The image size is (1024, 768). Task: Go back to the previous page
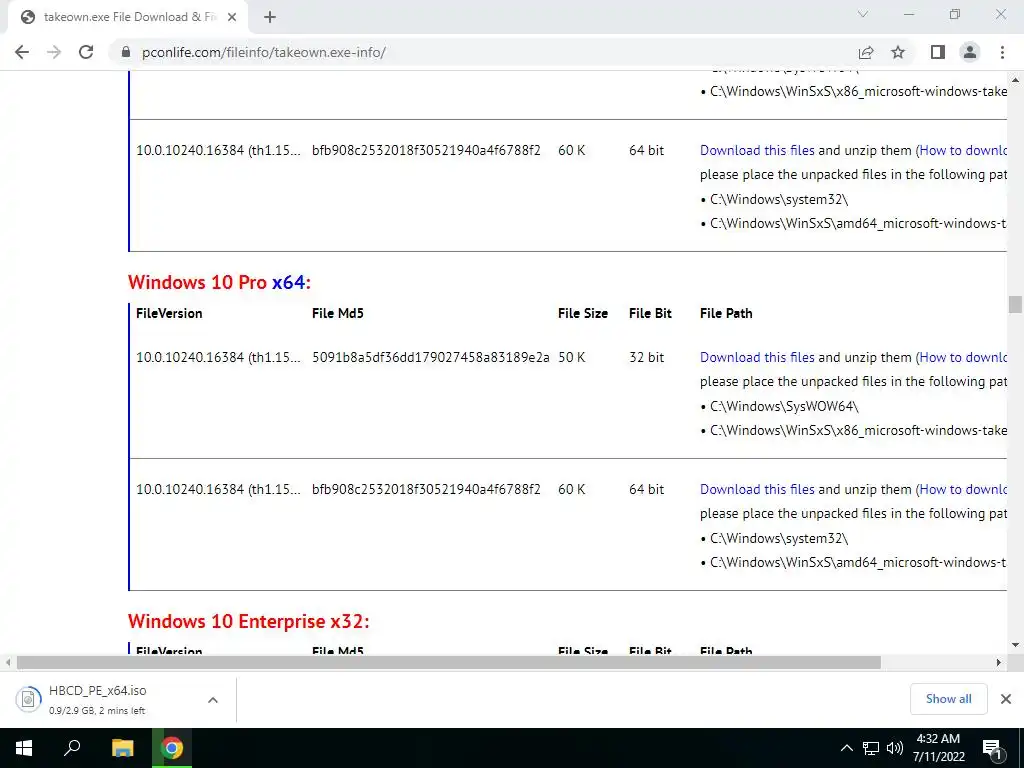[x=22, y=52]
